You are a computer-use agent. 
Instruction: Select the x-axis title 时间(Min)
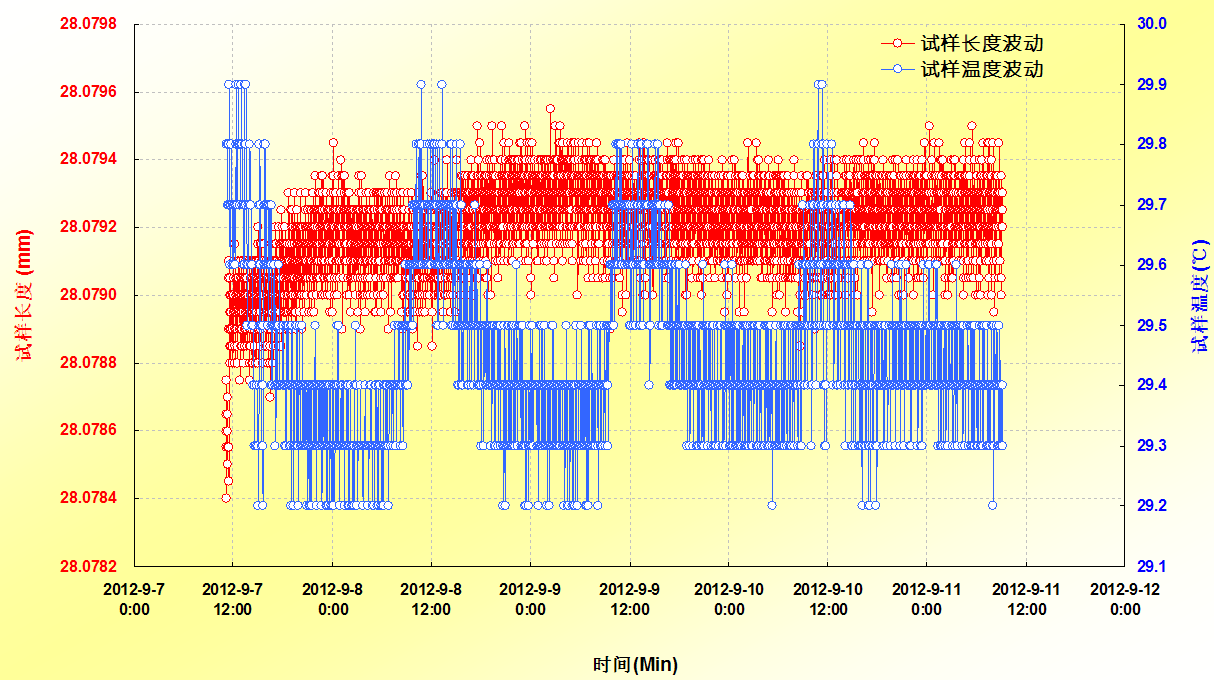coord(634,664)
